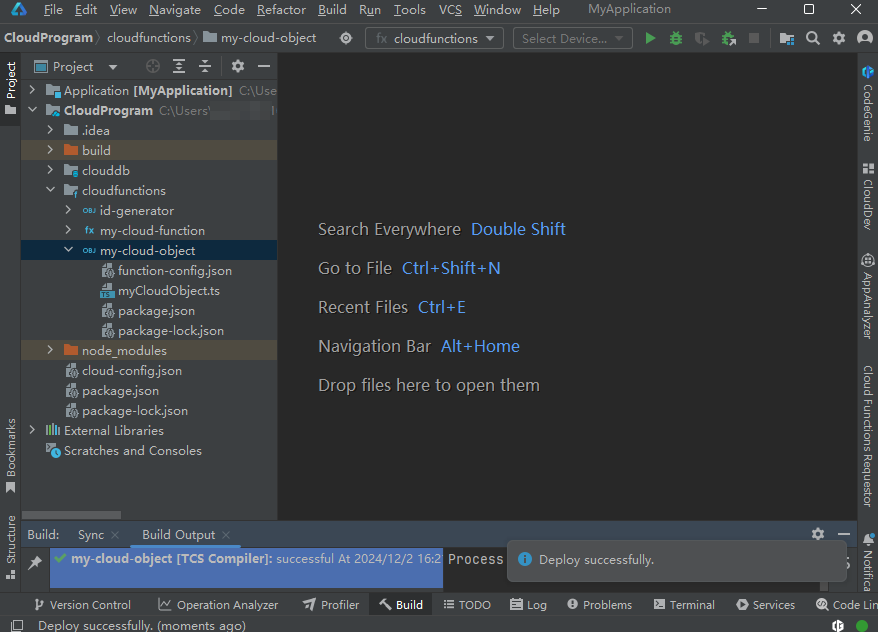Click the pin icon in Build panel

(x=35, y=563)
